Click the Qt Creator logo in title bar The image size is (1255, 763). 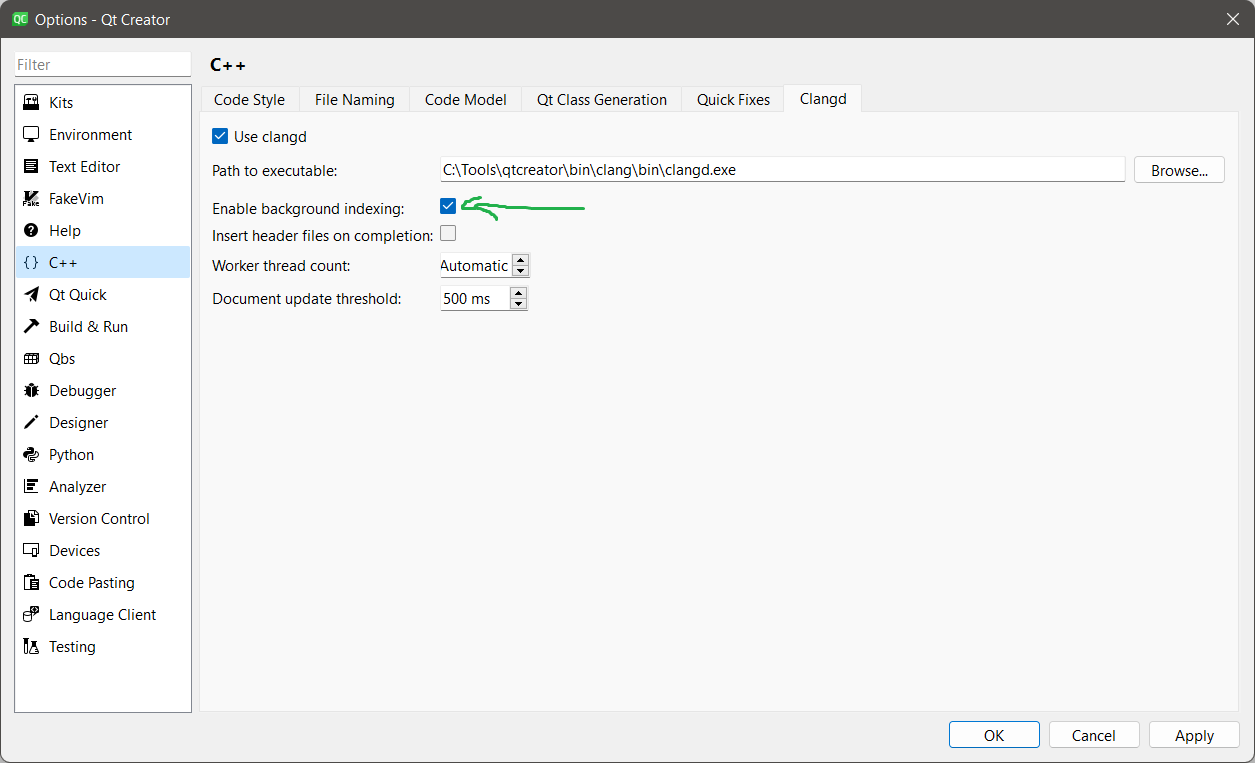19,19
